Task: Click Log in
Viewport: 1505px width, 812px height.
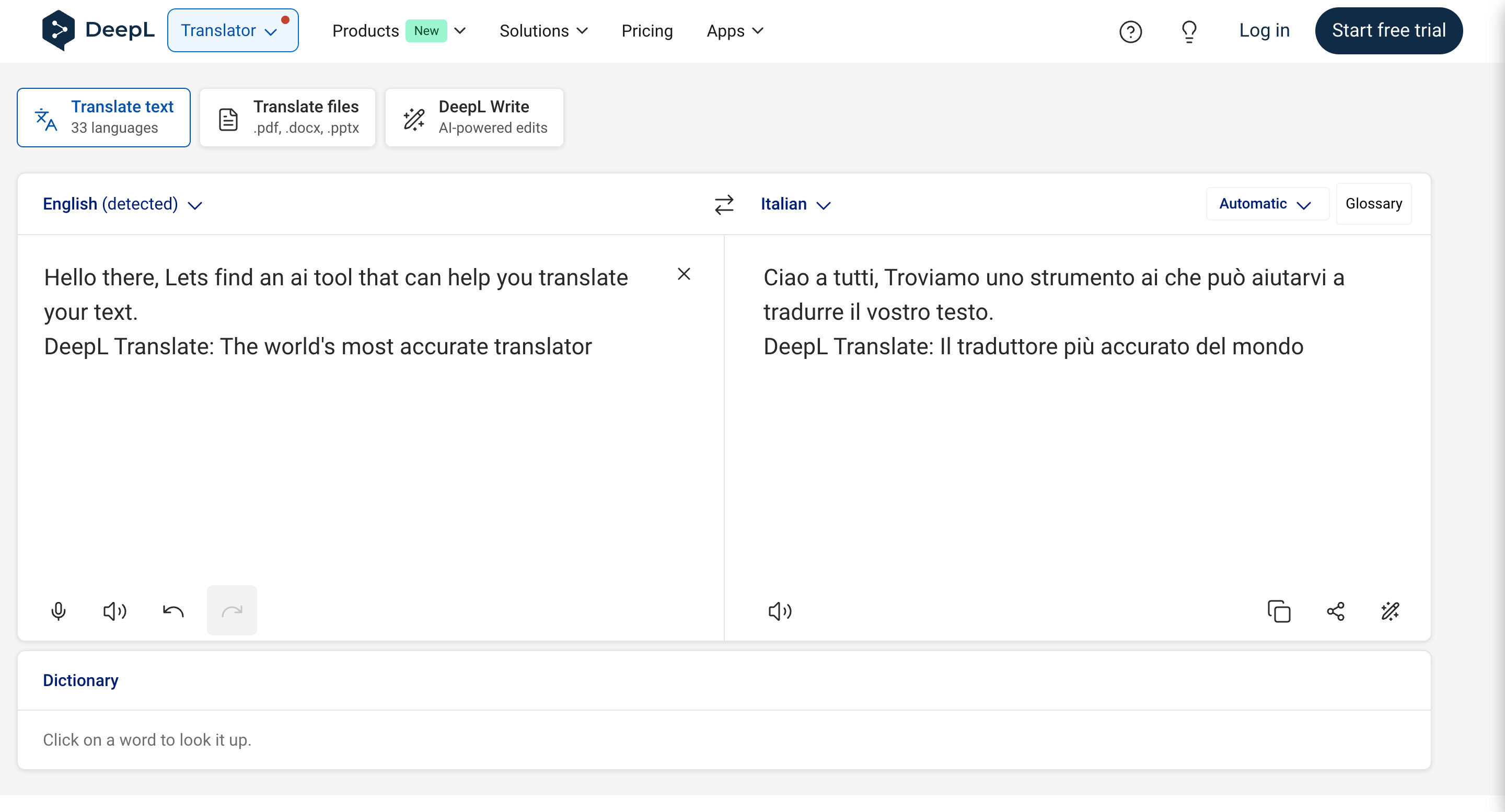Action: pos(1264,30)
